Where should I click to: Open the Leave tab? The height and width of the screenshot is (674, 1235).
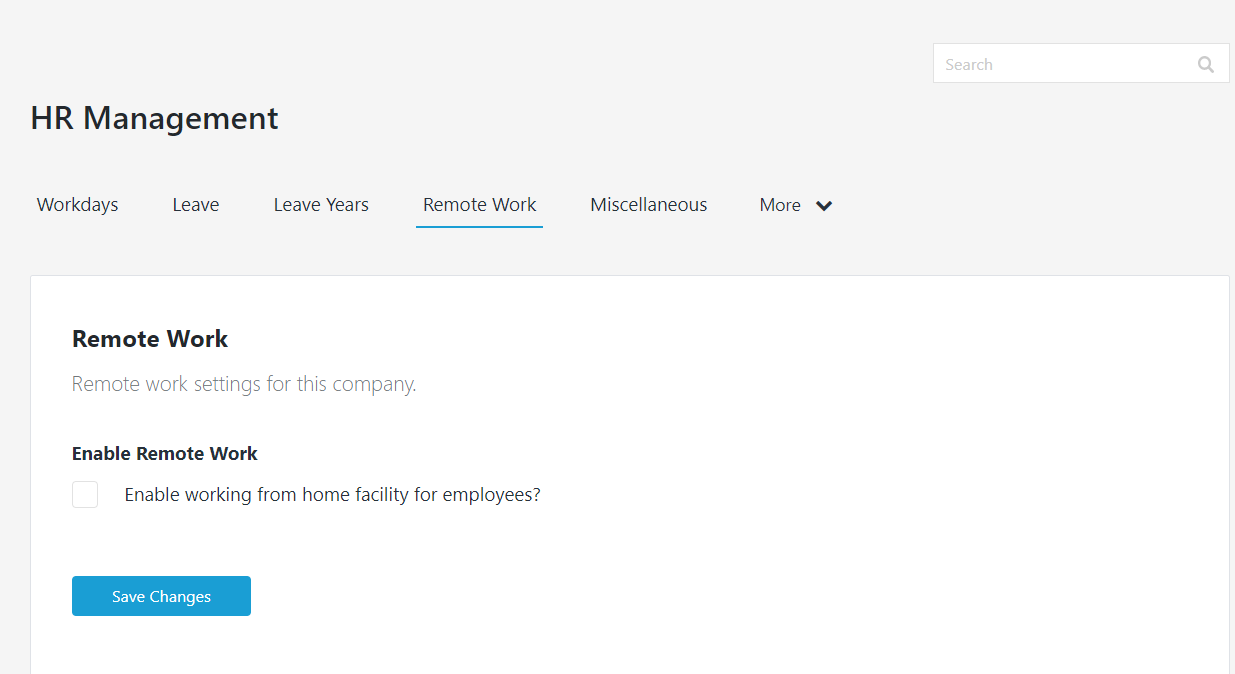coord(195,204)
